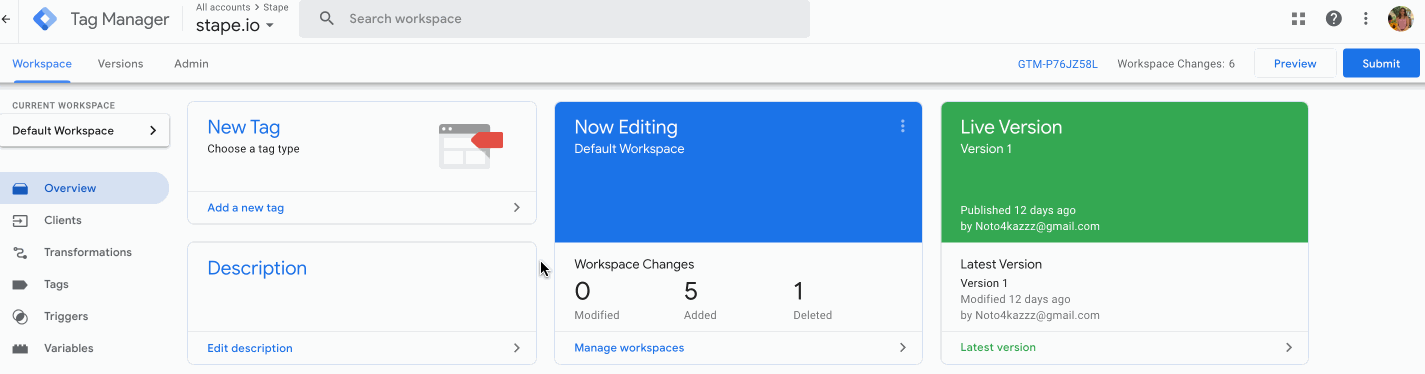Open Now Editing card options menu

[902, 126]
